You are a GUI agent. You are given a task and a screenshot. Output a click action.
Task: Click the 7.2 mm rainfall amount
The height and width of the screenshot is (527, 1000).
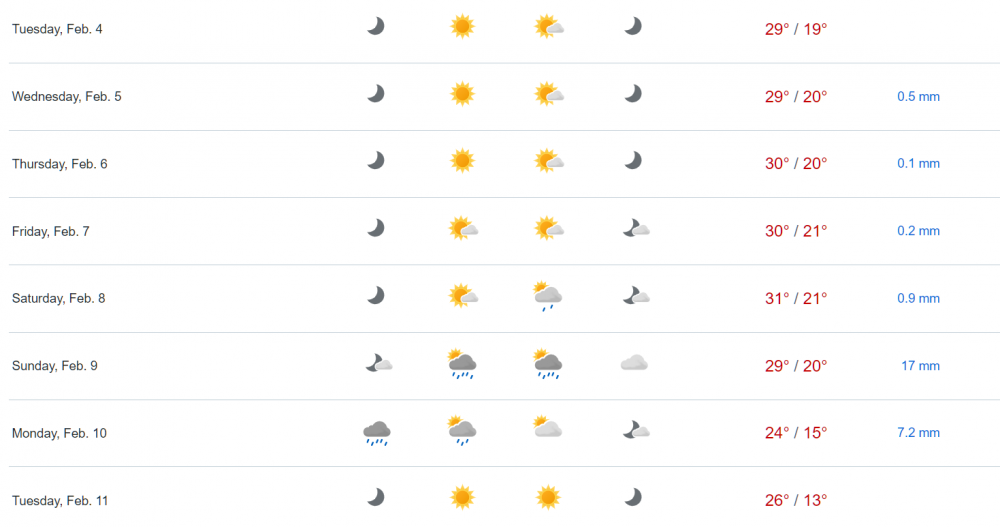[x=918, y=433]
